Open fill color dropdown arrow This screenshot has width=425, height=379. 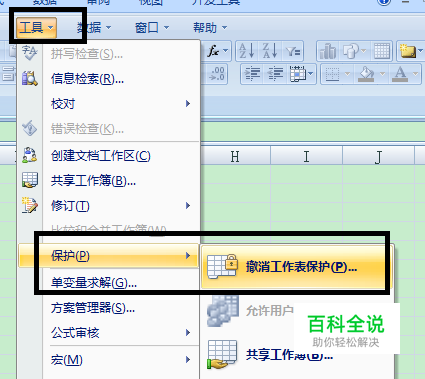(382, 74)
